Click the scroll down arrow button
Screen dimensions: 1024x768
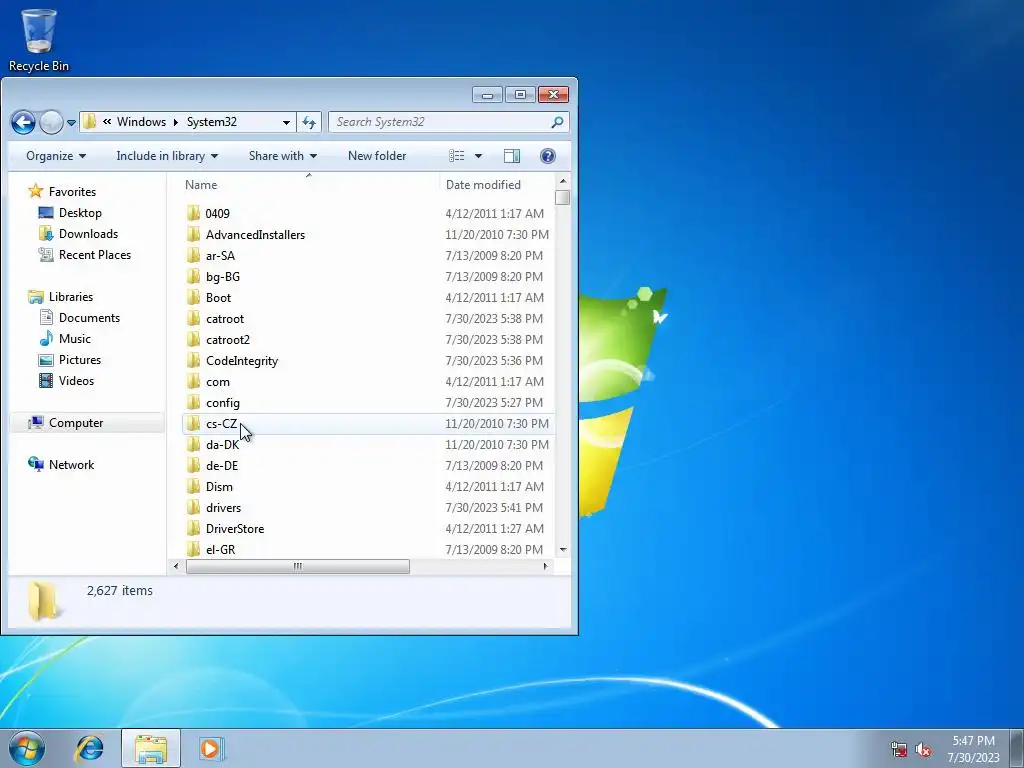[563, 549]
